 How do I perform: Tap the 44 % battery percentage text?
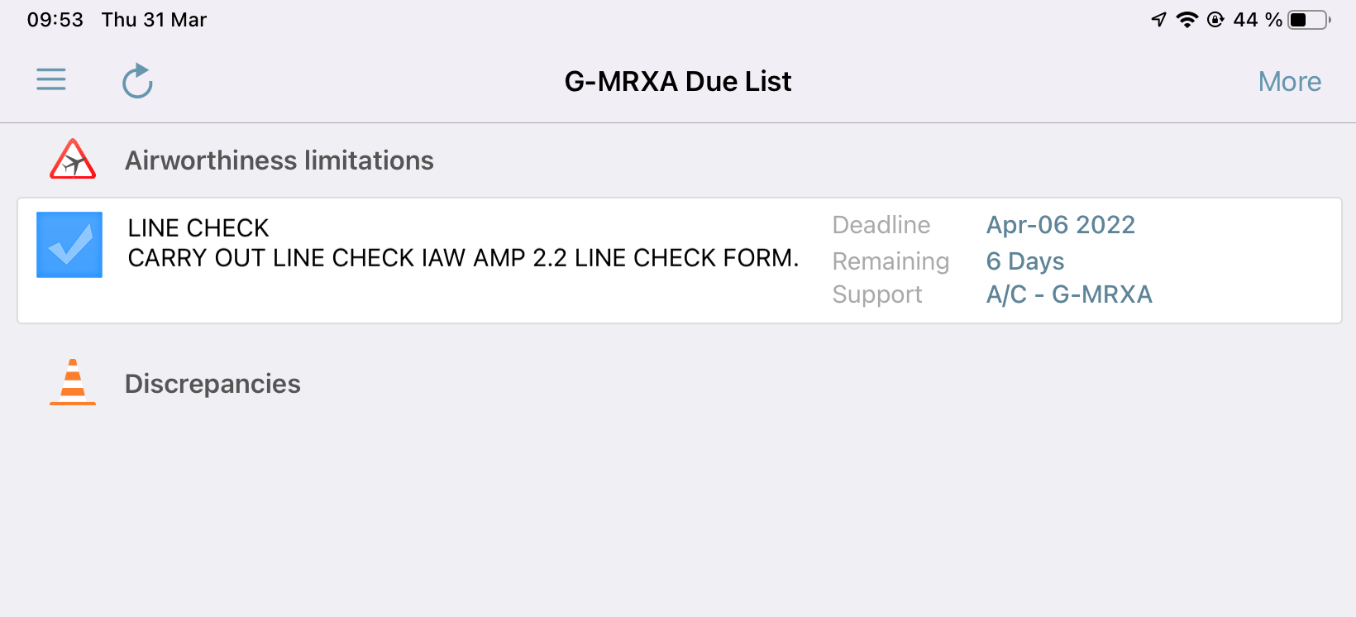pyautogui.click(x=1257, y=20)
